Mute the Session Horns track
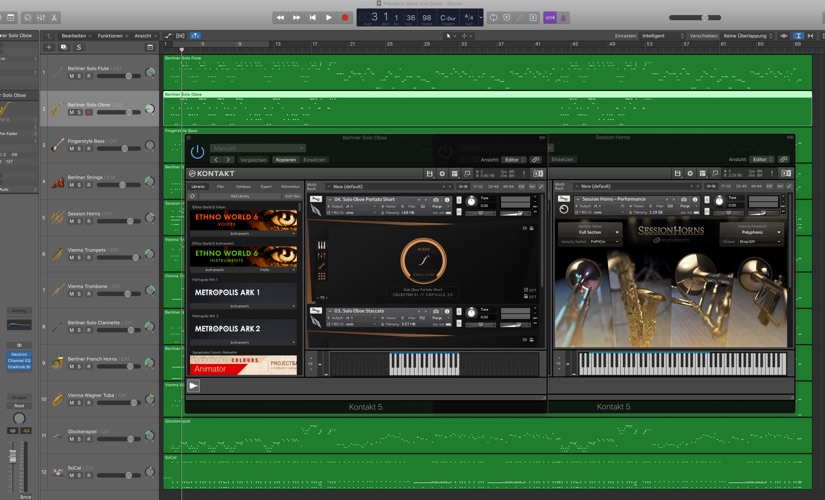This screenshot has width=825, height=500. (x=72, y=221)
